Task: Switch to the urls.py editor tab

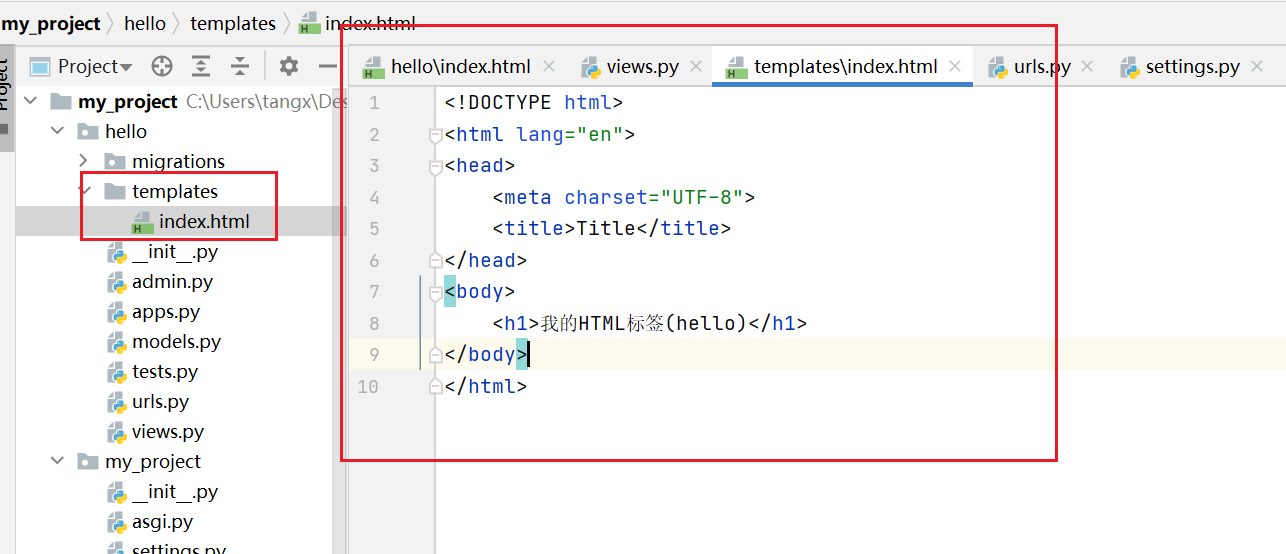Action: 1029,67
